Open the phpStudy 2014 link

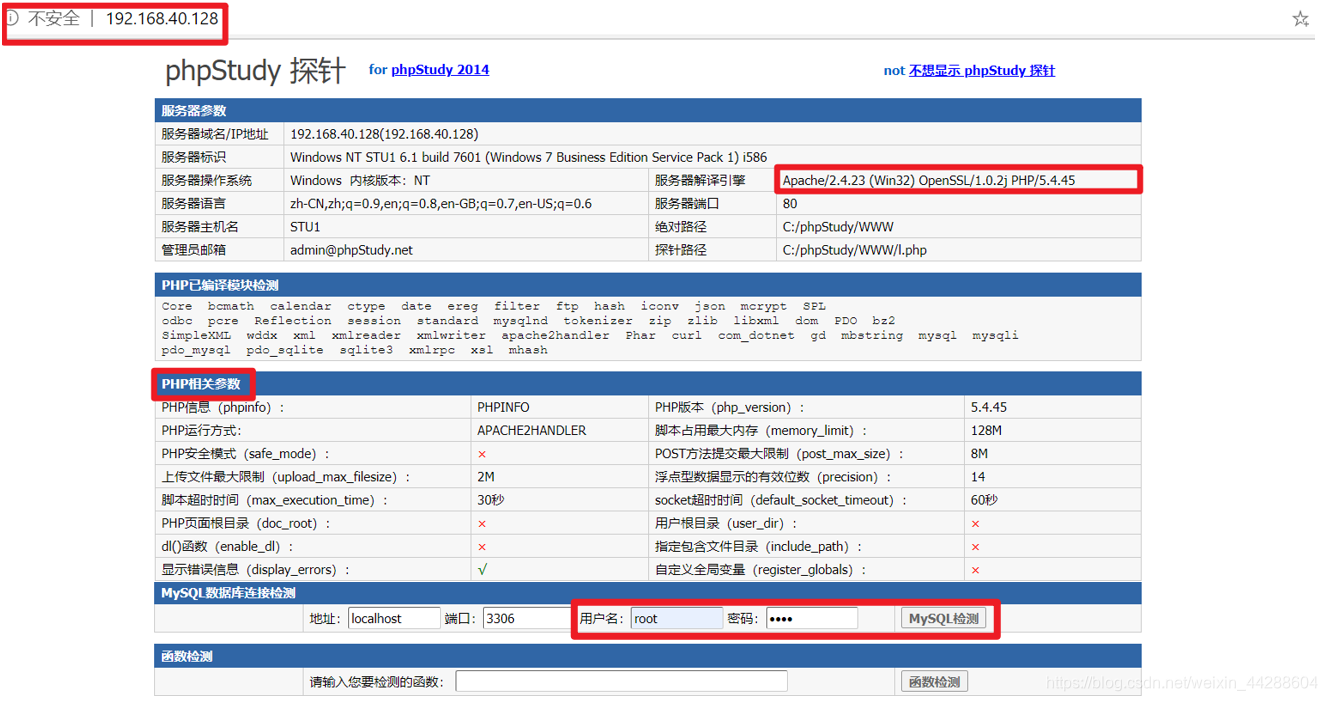coord(440,69)
